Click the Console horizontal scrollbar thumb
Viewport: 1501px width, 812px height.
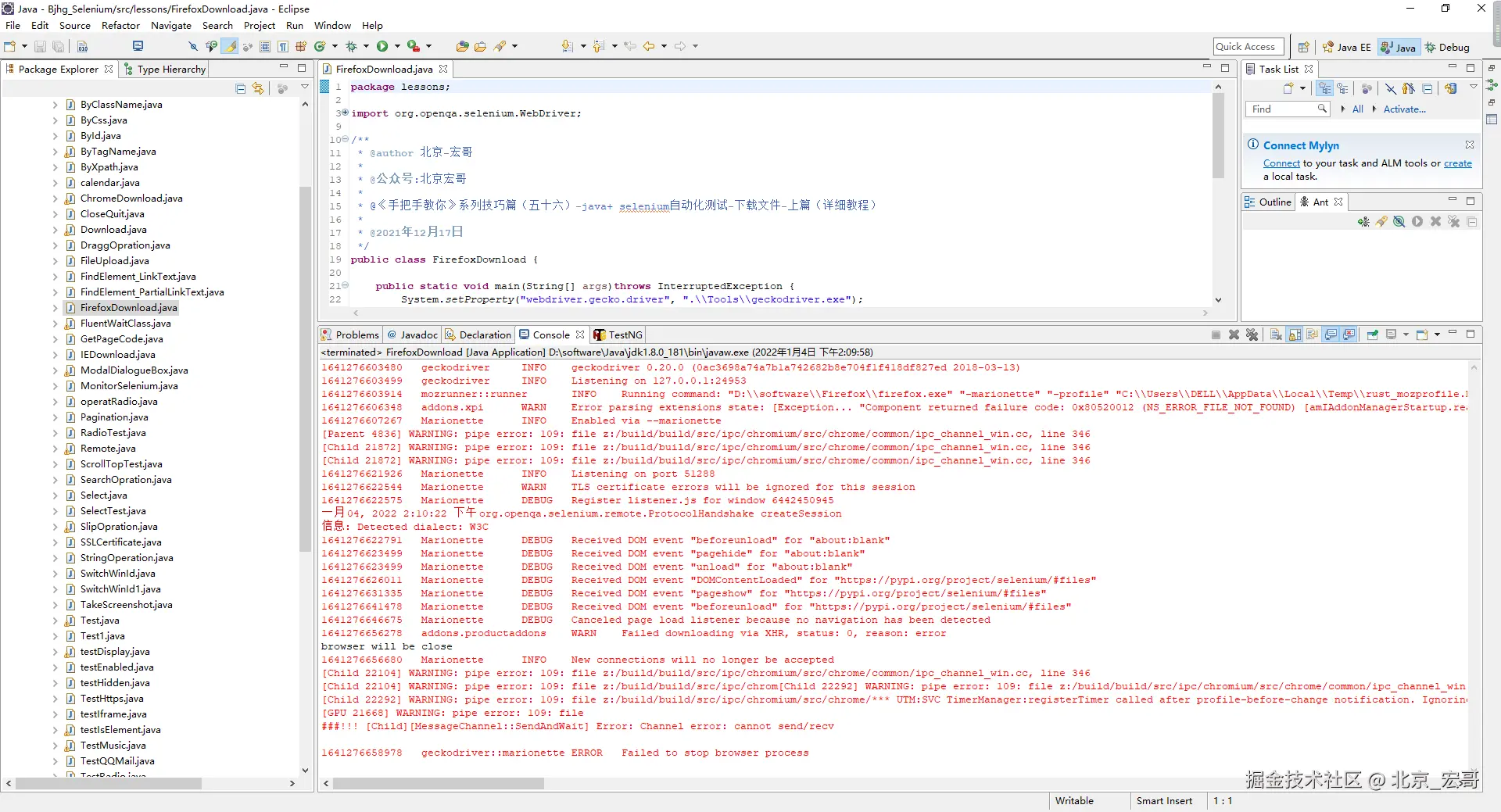point(439,783)
